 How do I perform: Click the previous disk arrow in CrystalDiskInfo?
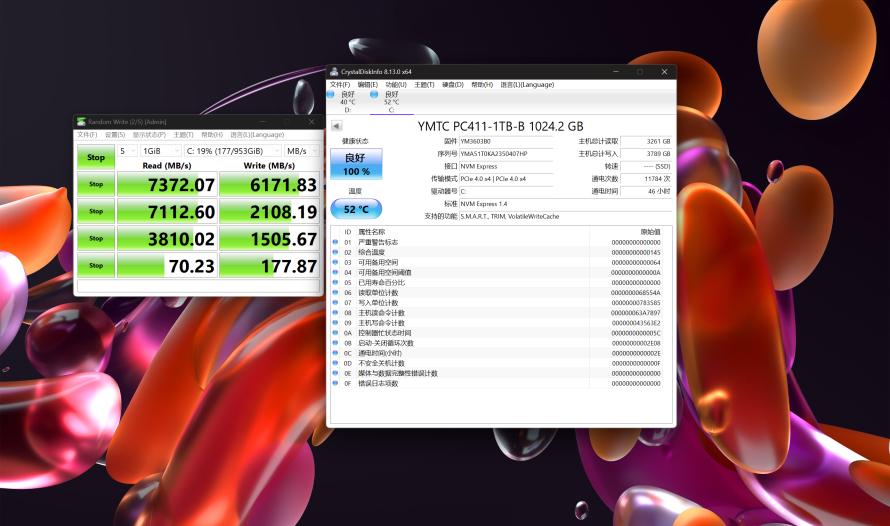click(x=337, y=126)
